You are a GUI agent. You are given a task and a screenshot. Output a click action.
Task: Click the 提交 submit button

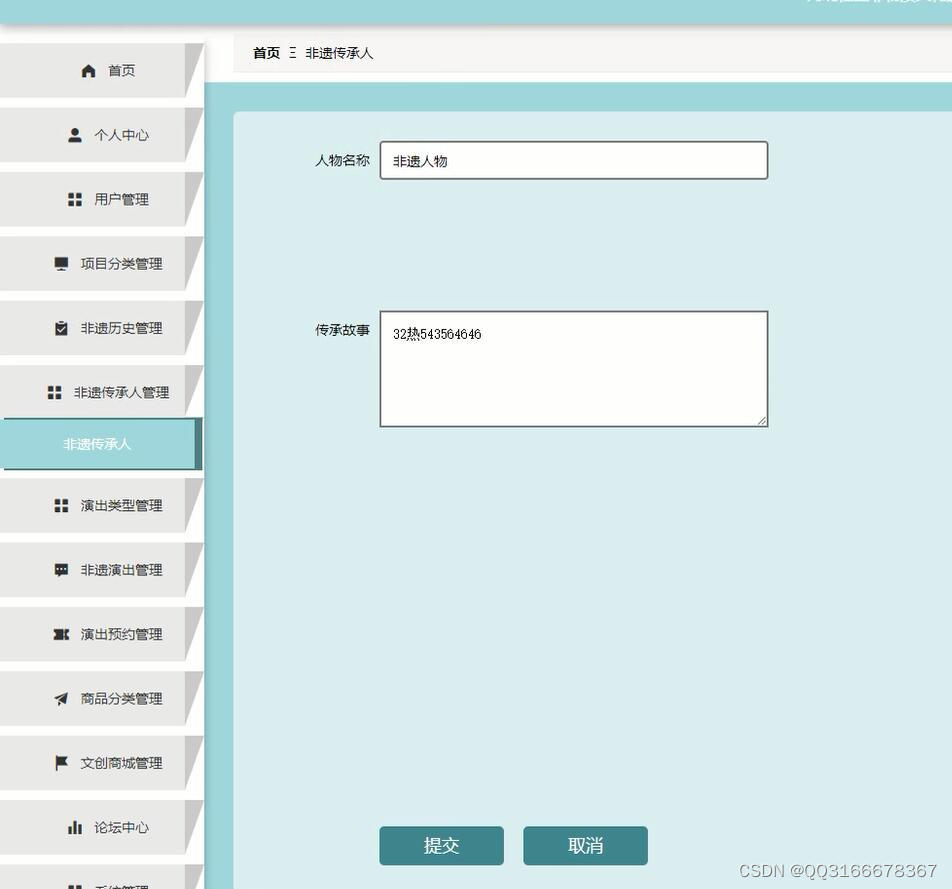441,845
